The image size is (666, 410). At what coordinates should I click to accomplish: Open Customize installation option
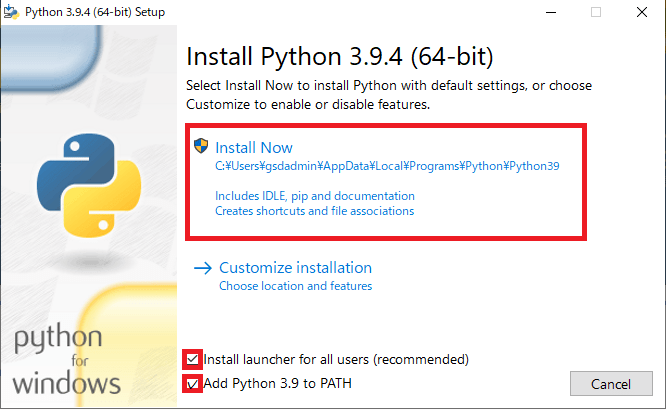295,268
